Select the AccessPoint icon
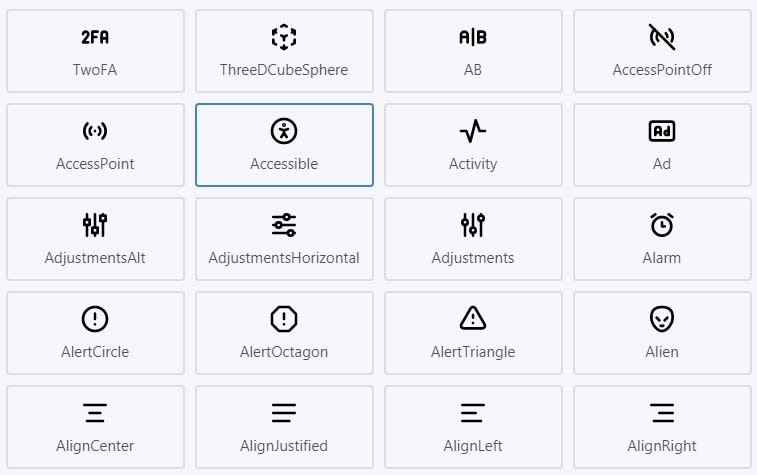Viewport: 757px width, 475px height. (95, 131)
